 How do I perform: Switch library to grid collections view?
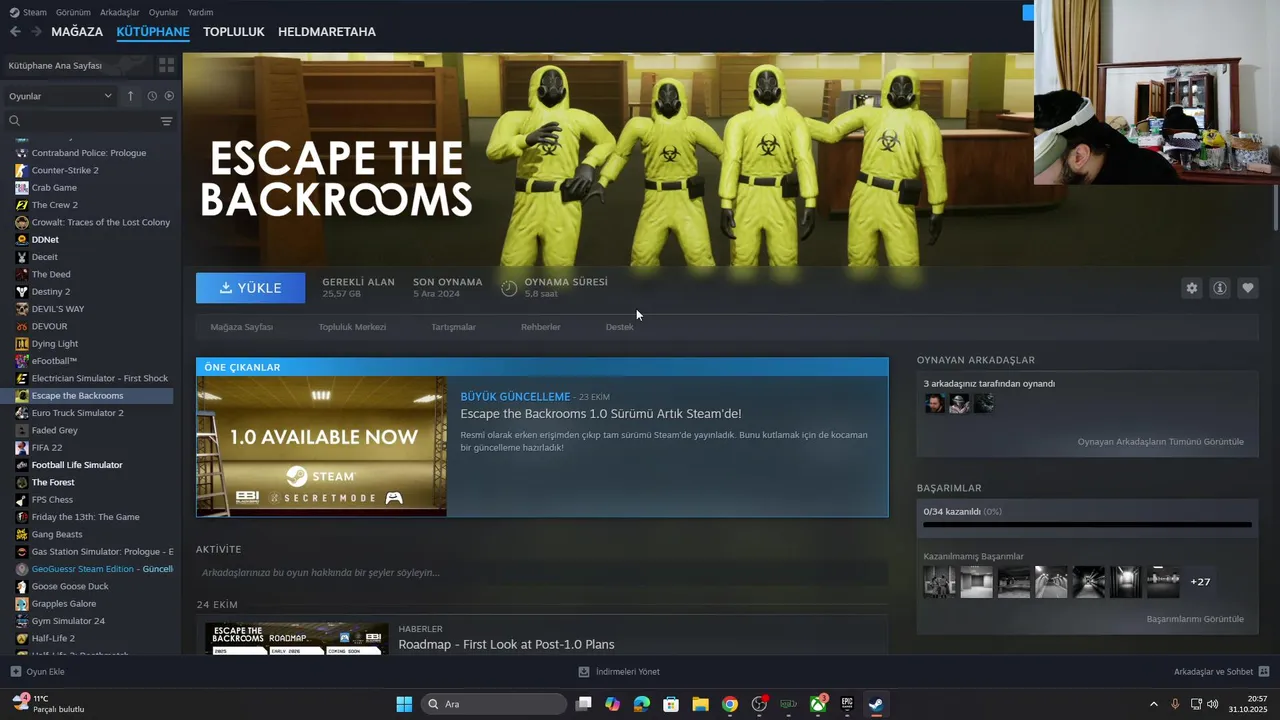pyautogui.click(x=166, y=65)
